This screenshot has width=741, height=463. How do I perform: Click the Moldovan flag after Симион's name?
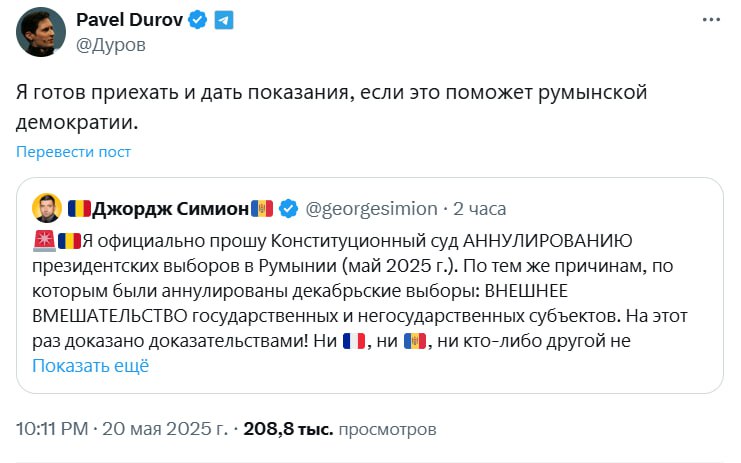click(x=261, y=208)
